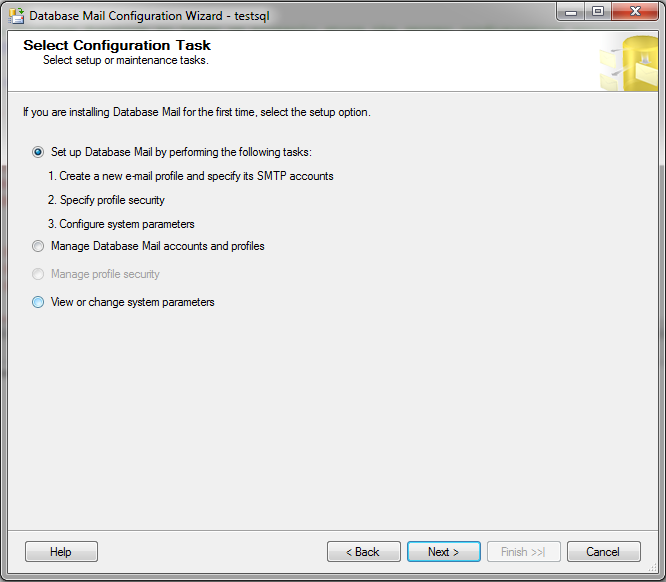Advance the wizard with Next
The height and width of the screenshot is (582, 666).
point(444,551)
